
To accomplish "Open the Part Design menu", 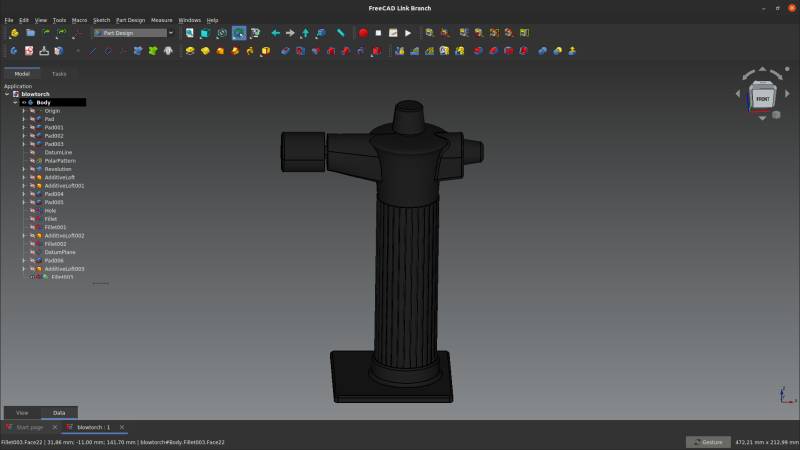I will [x=131, y=20].
